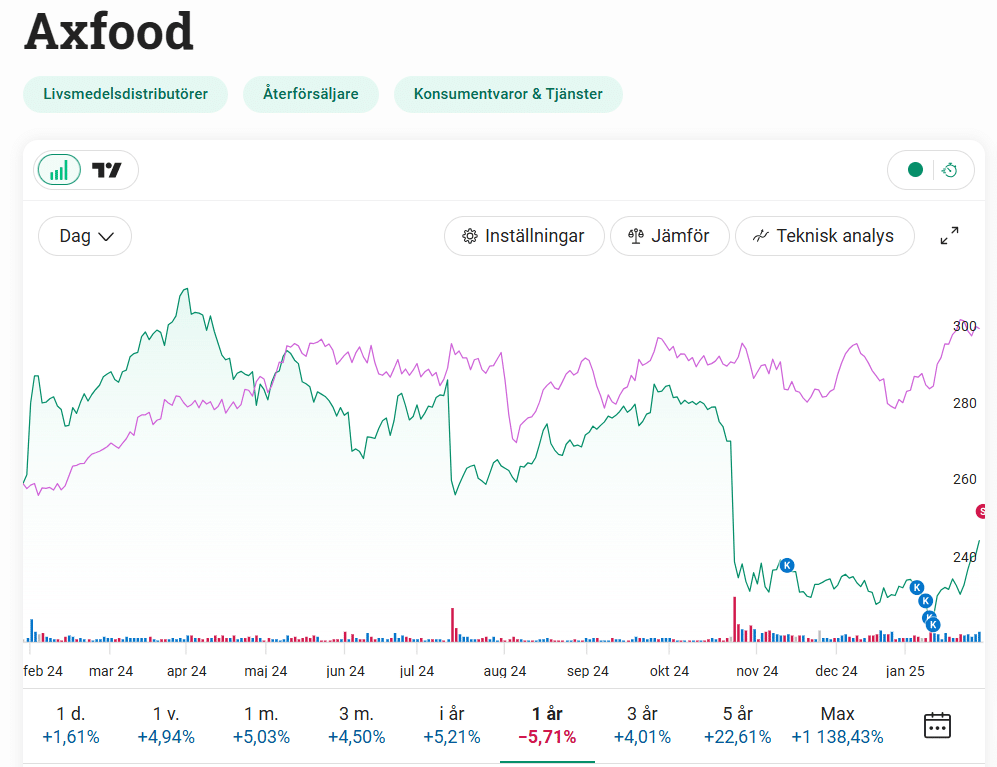Switch to the standard bar chart view
This screenshot has height=767, width=997.
tap(59, 170)
